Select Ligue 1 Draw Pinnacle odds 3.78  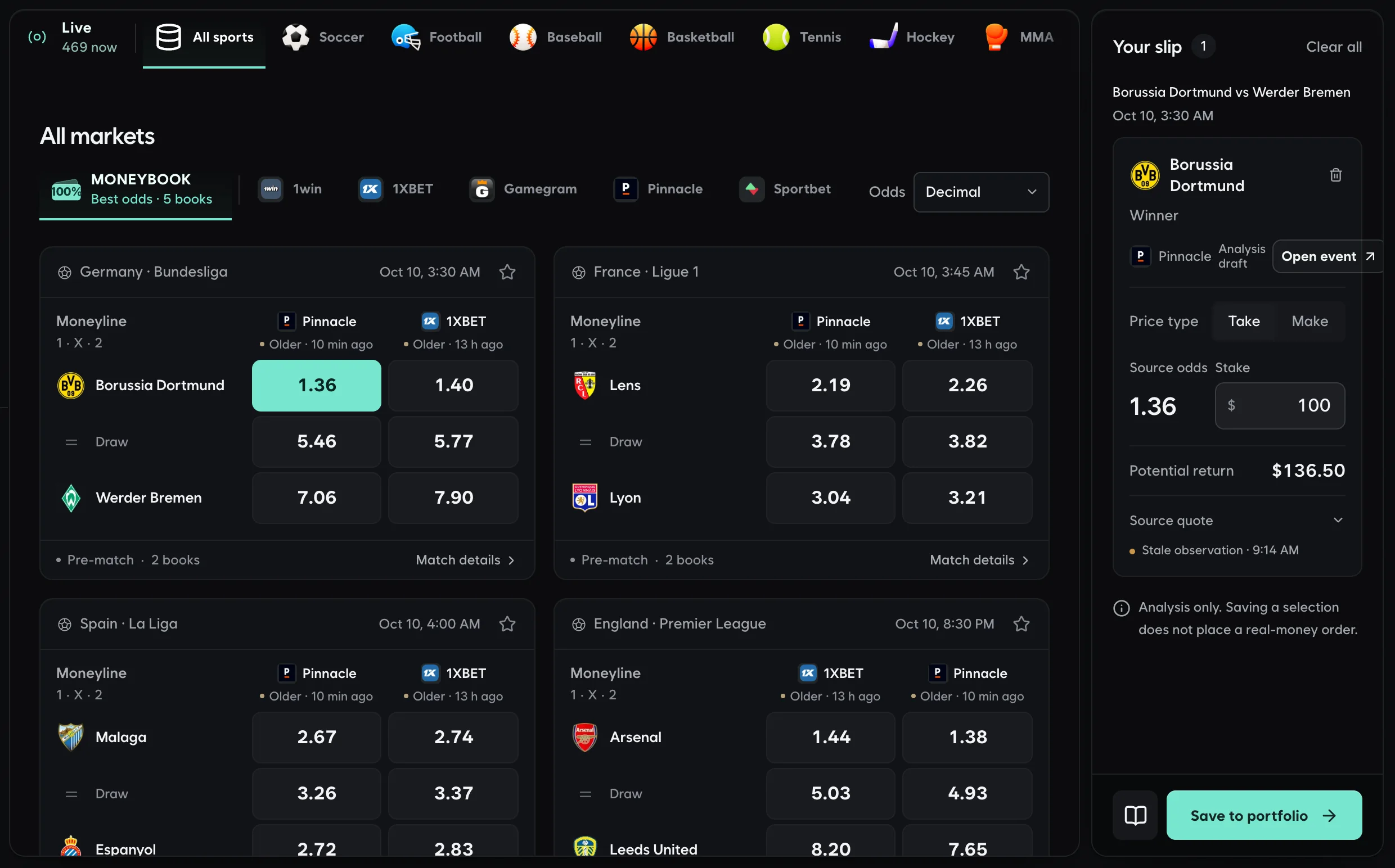pos(830,441)
